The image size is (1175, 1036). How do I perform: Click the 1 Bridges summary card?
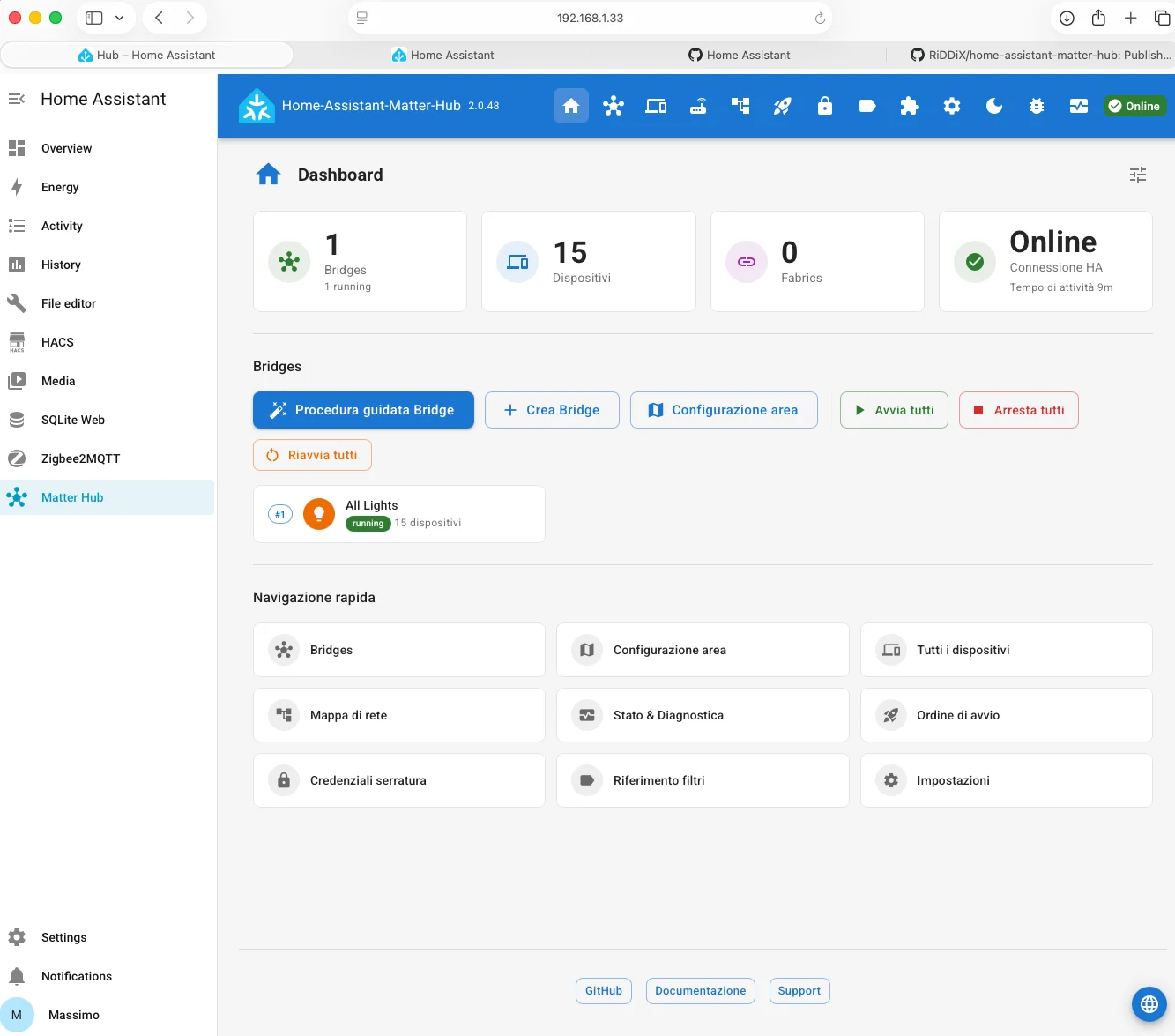(x=360, y=261)
